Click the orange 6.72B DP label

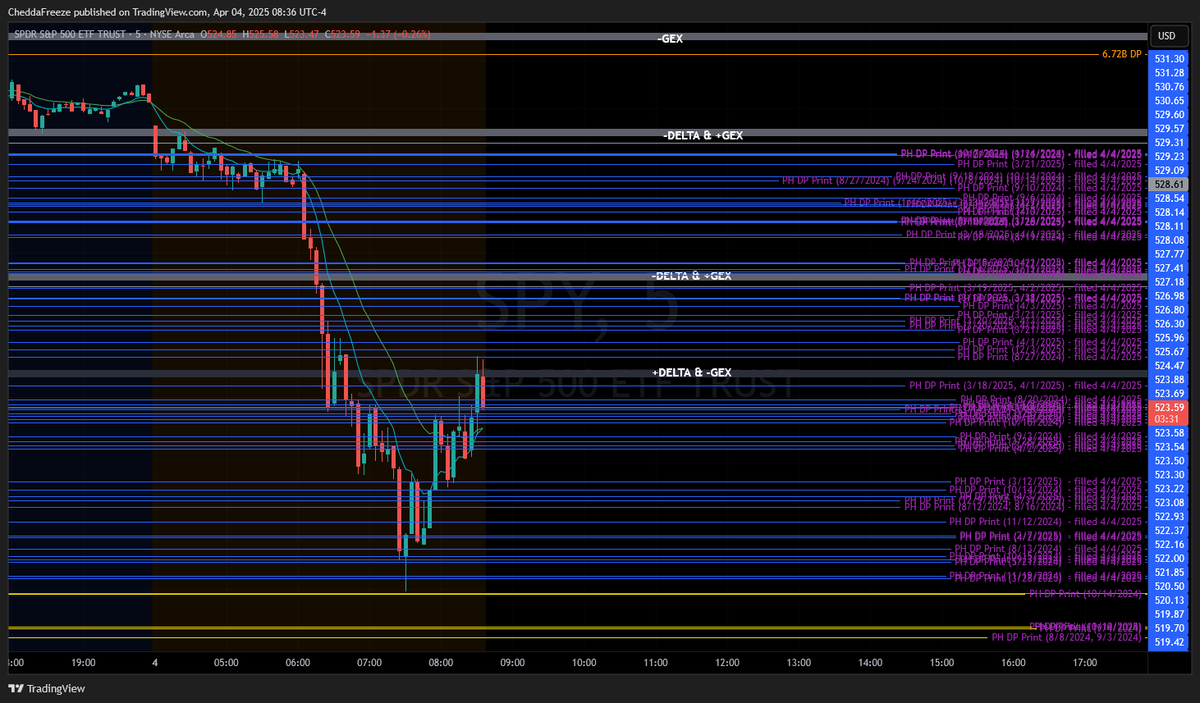pyautogui.click(x=1121, y=54)
